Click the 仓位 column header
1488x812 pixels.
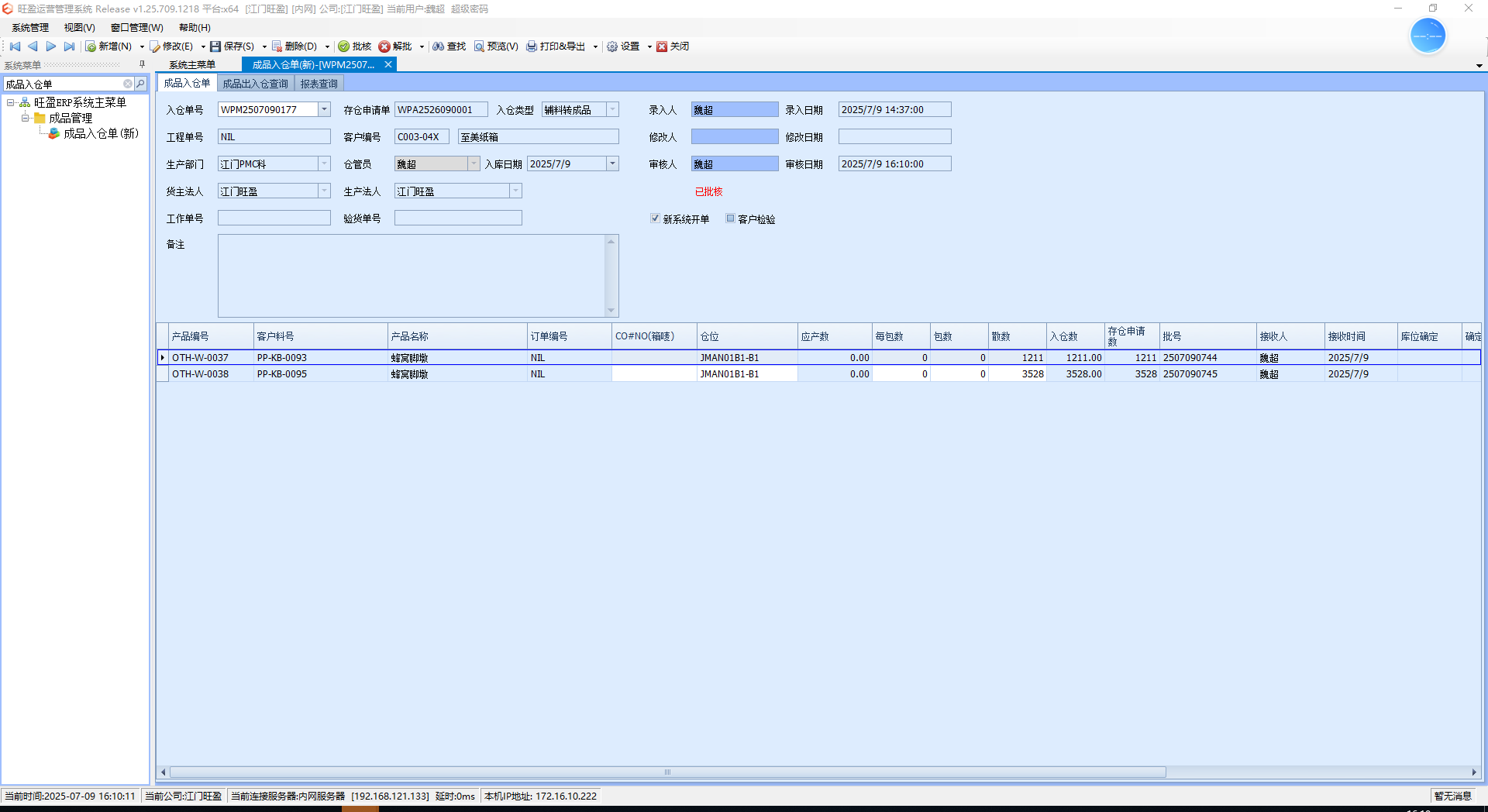point(747,336)
